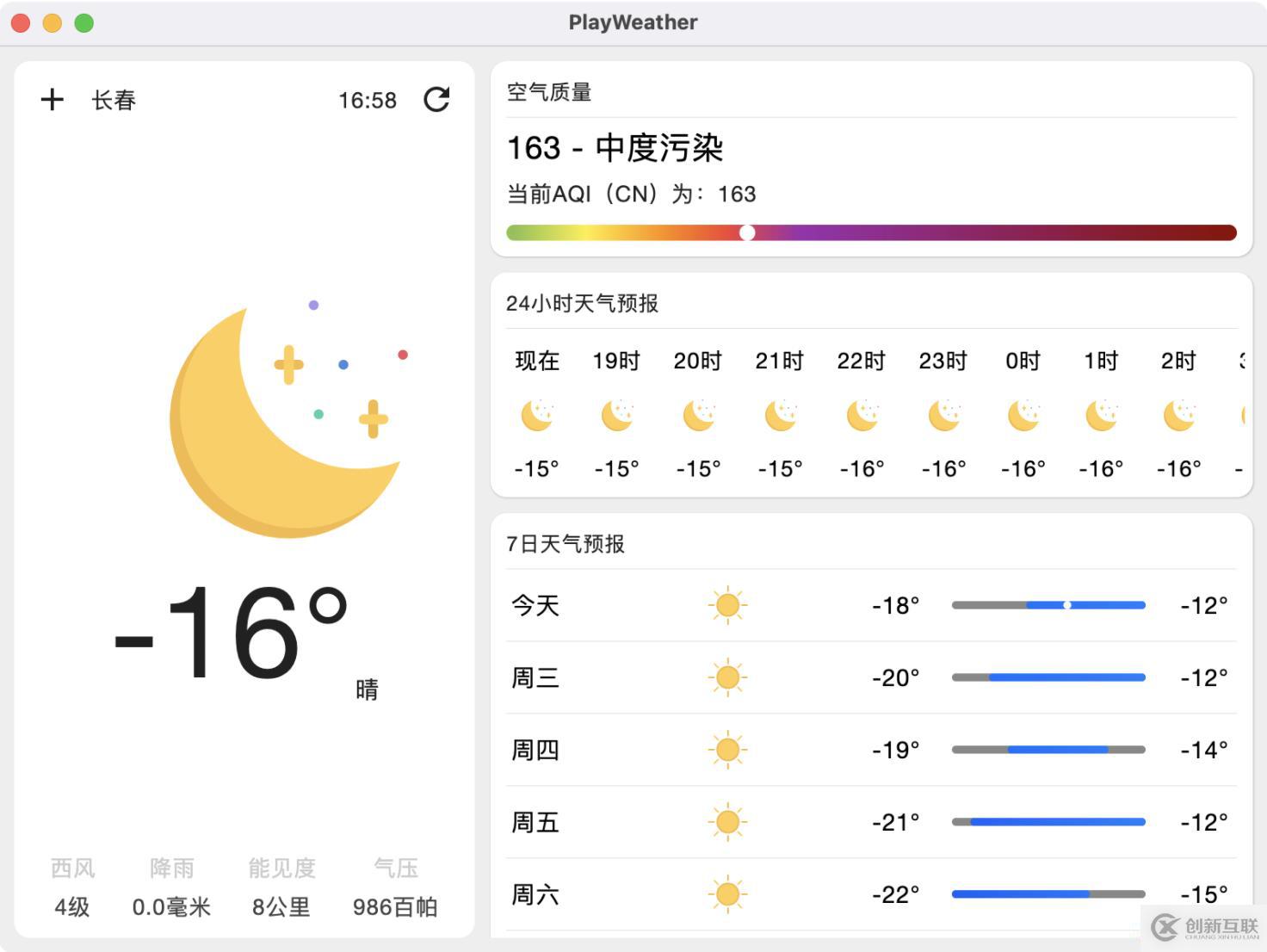
Task: Click the sun icon in 周三 row
Action: click(x=727, y=677)
